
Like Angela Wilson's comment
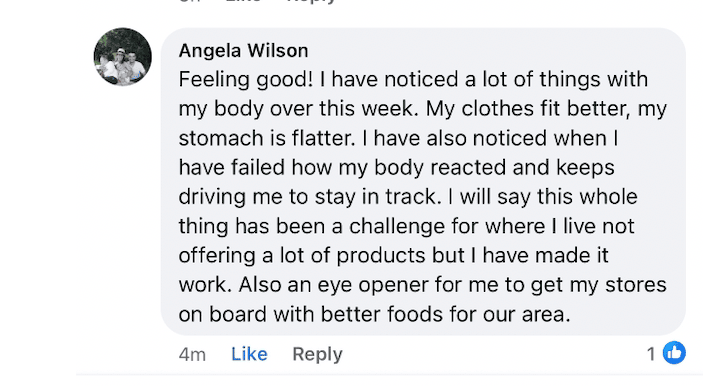[249, 354]
